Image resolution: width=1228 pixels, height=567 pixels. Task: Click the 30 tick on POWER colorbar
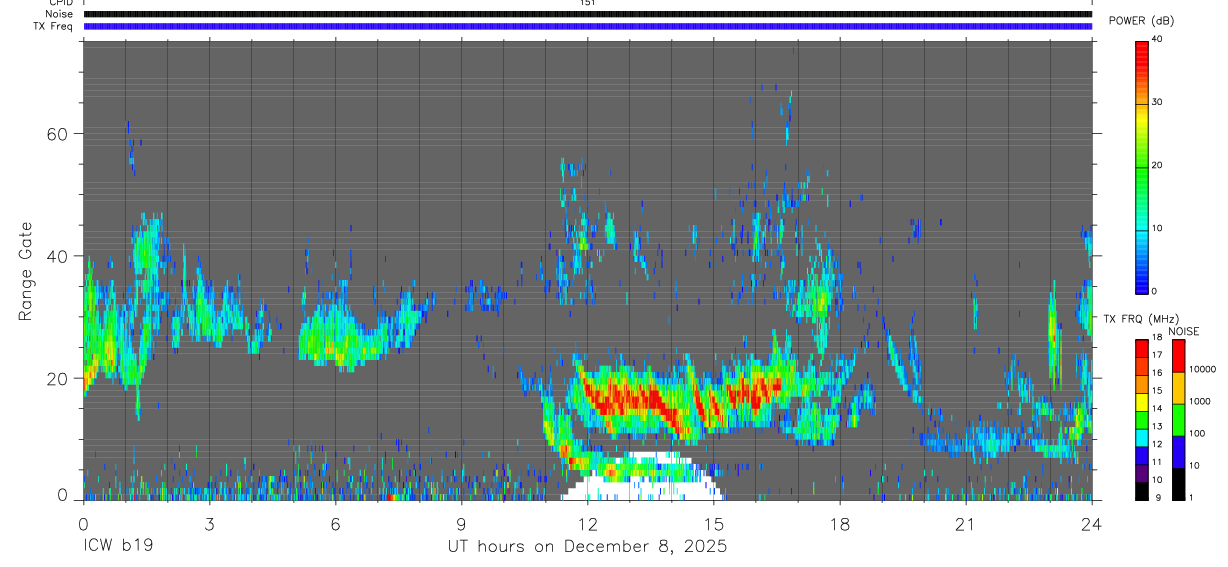point(1158,102)
